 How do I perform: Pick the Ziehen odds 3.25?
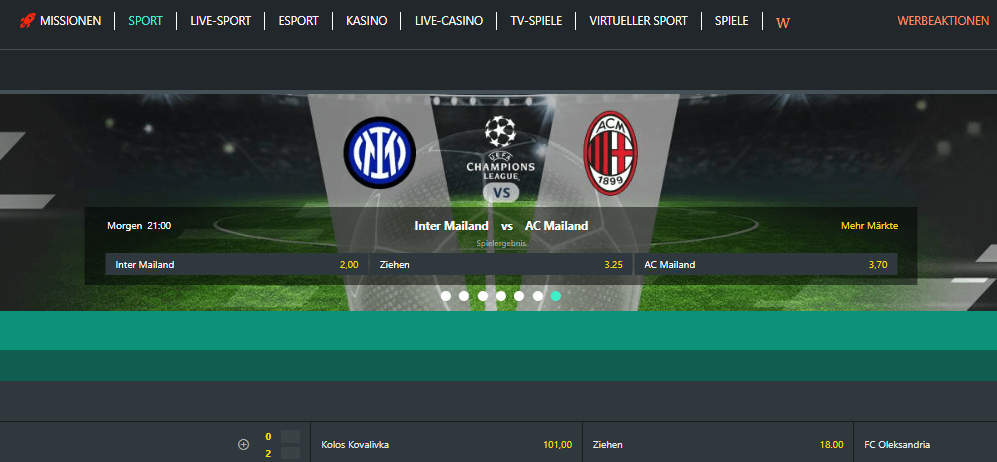click(x=501, y=264)
